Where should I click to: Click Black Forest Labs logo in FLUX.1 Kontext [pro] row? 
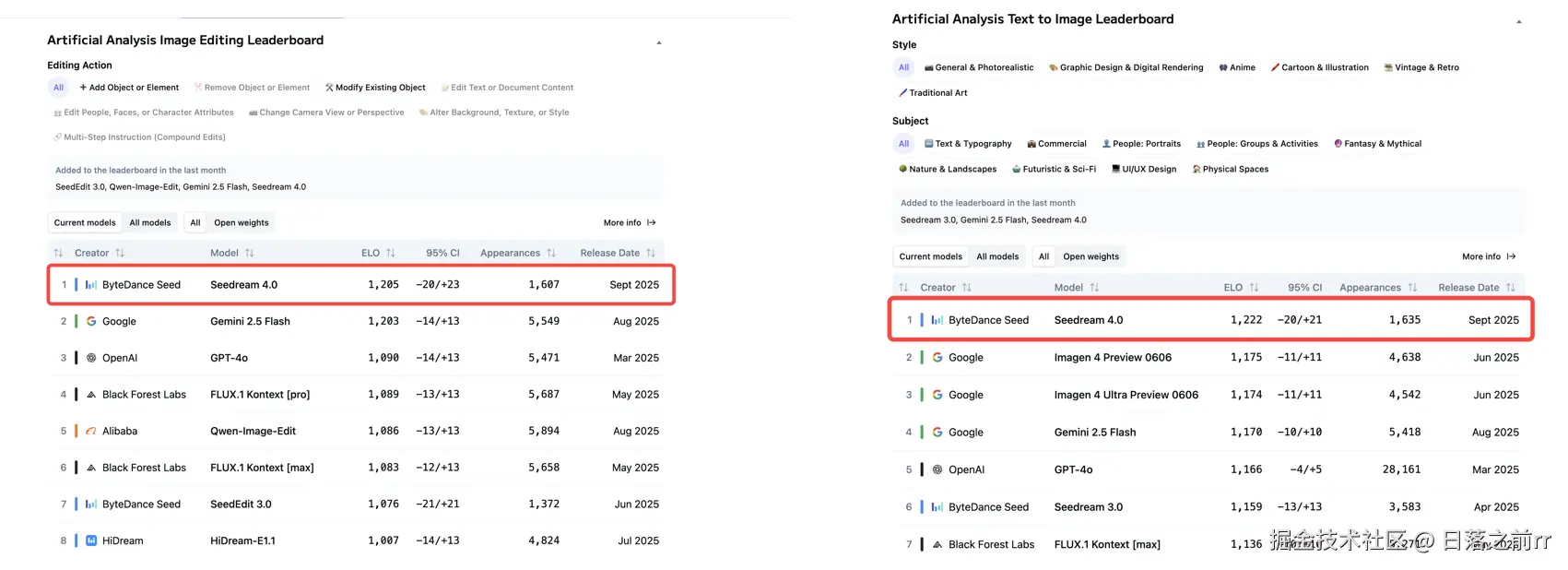(x=91, y=395)
